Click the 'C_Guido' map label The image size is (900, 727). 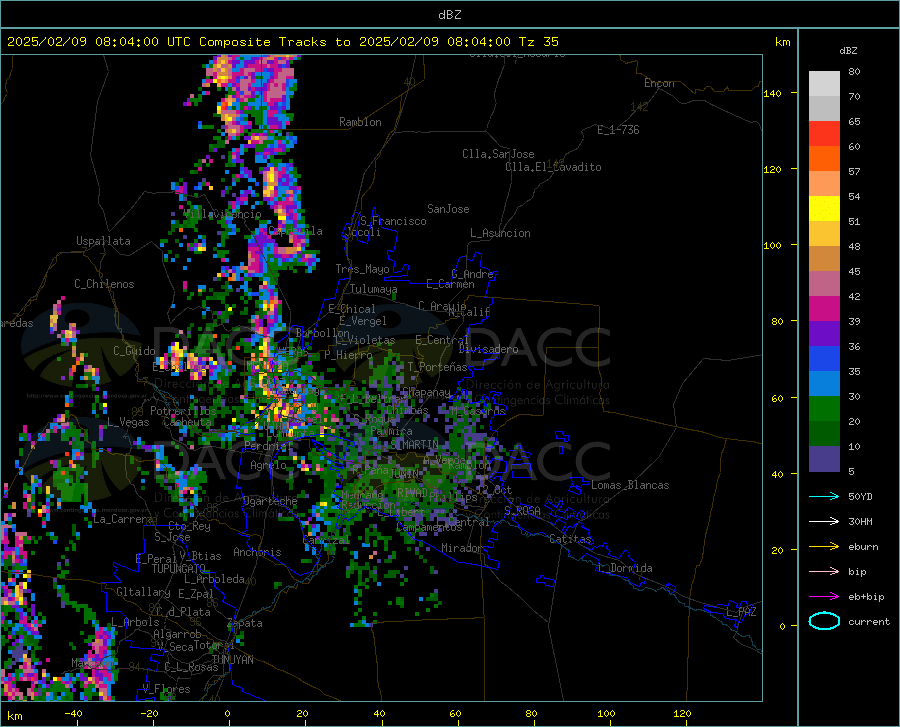coord(134,351)
